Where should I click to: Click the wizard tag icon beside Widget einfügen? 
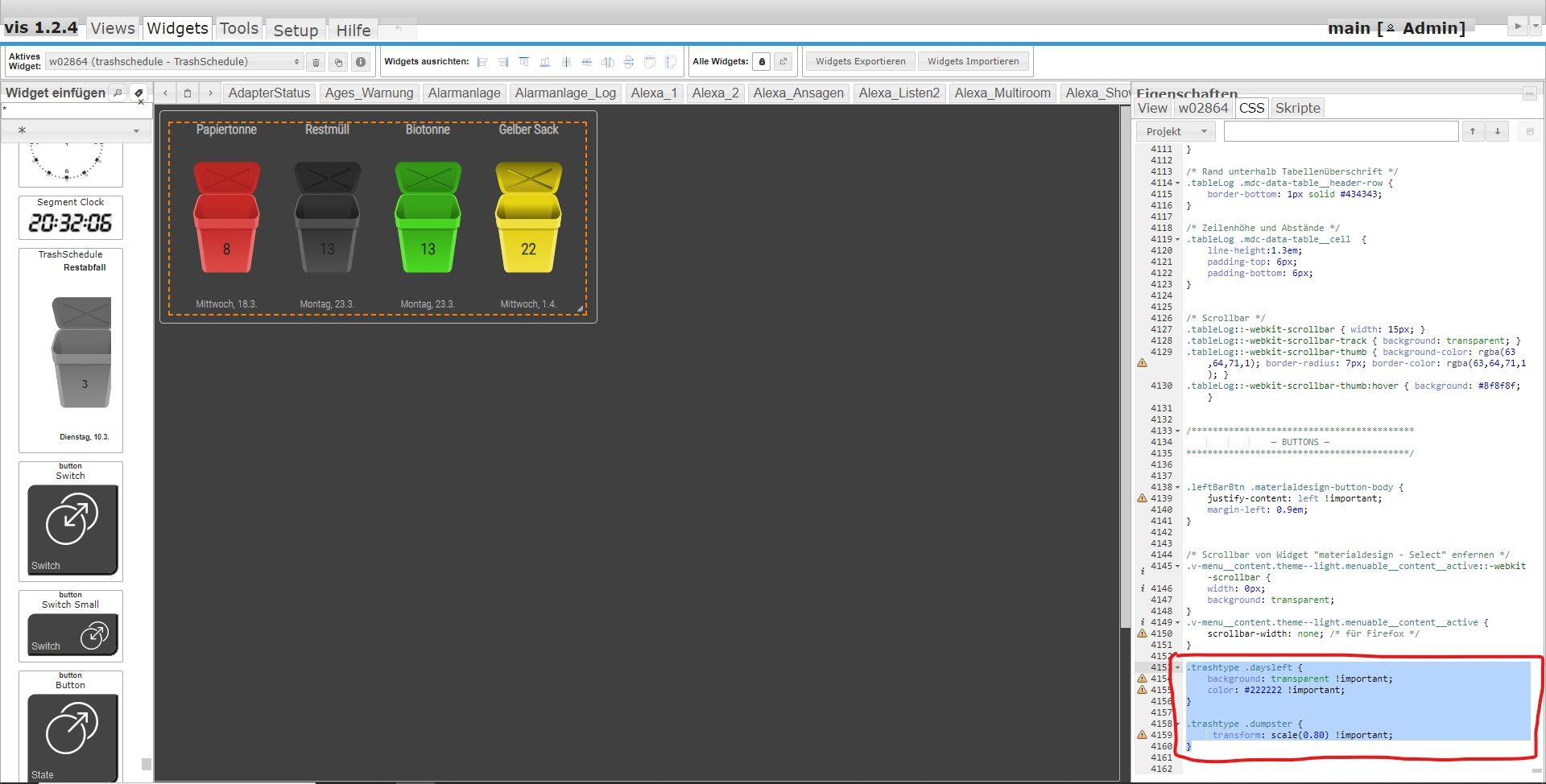pos(138,93)
